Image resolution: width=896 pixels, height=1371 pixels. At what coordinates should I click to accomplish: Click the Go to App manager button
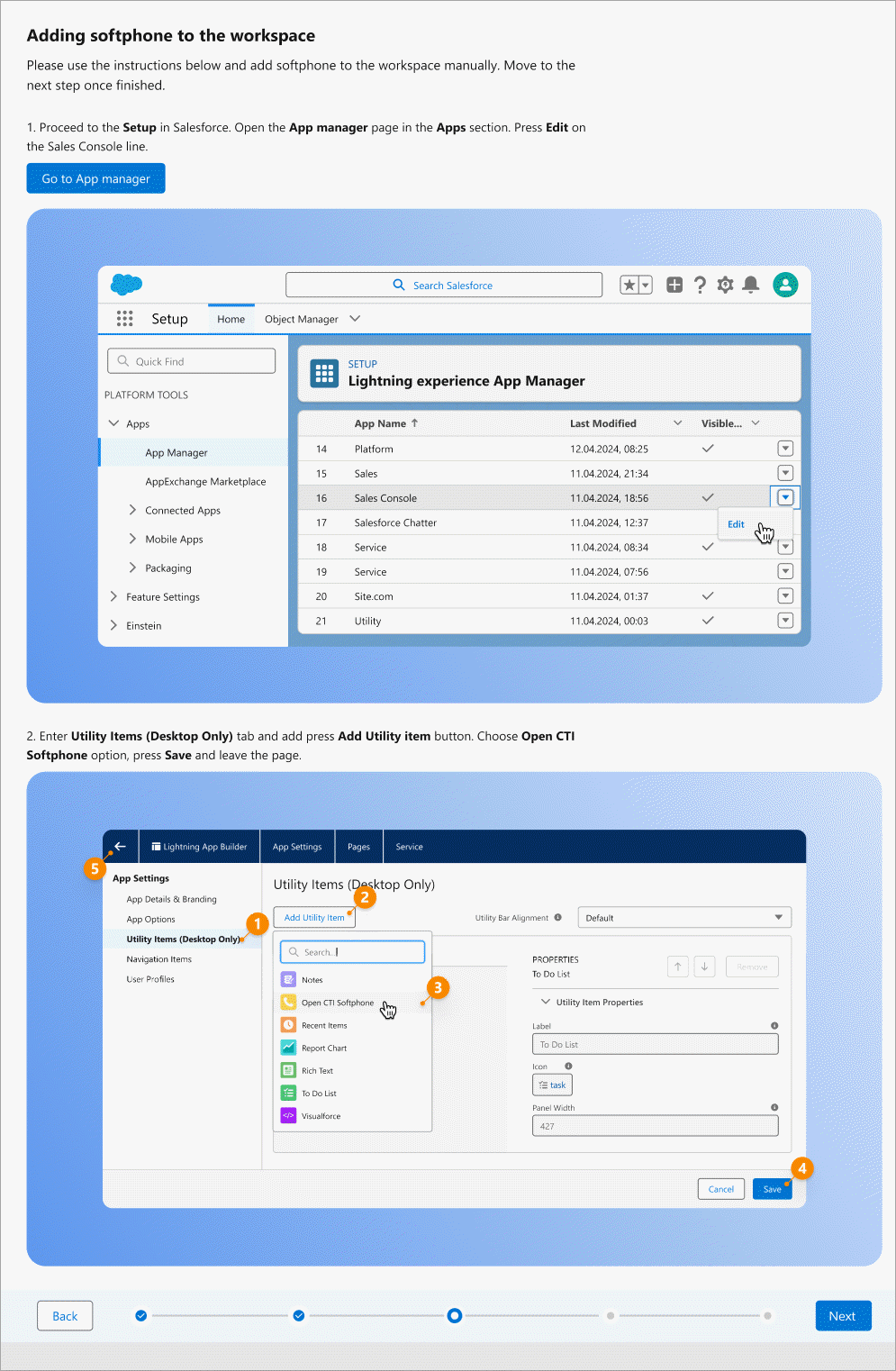point(95,178)
